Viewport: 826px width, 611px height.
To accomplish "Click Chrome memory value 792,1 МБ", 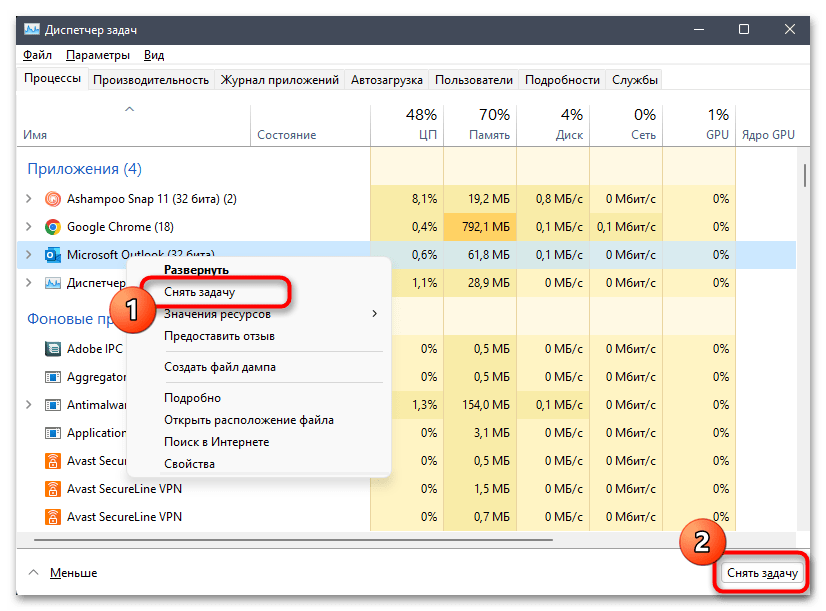I will (486, 227).
